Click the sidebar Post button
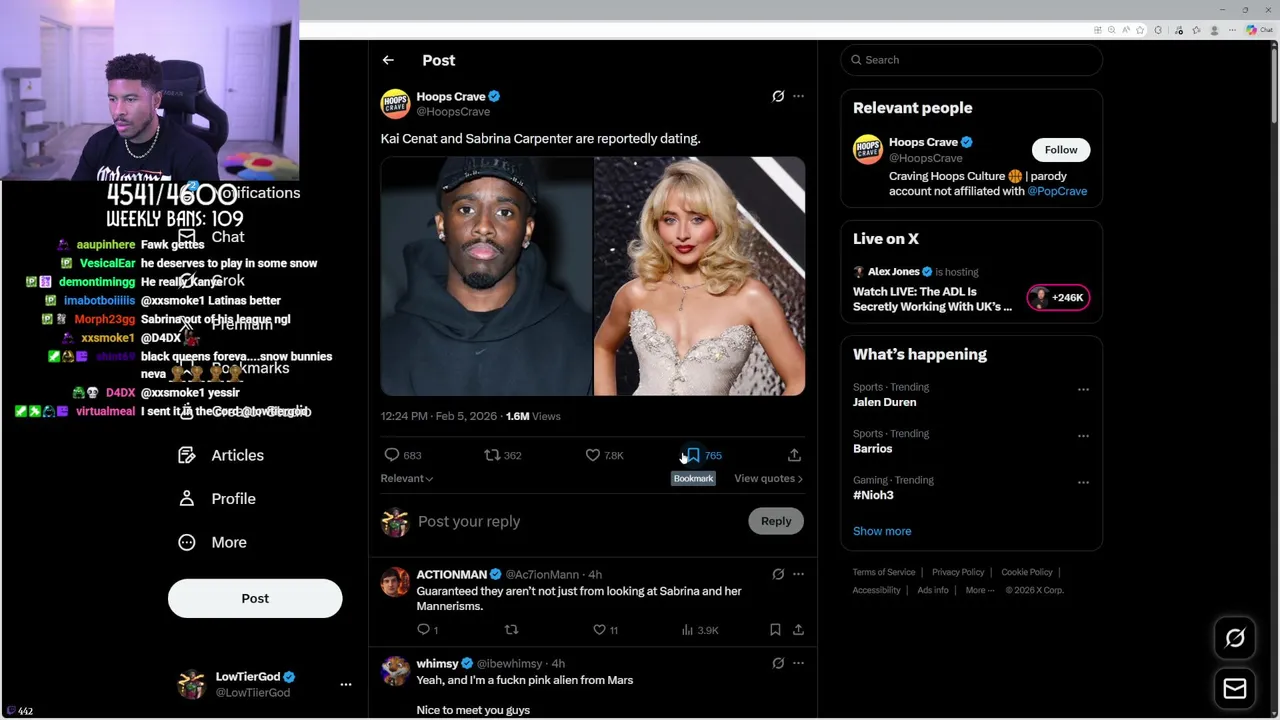The height and width of the screenshot is (720, 1280). coord(255,598)
